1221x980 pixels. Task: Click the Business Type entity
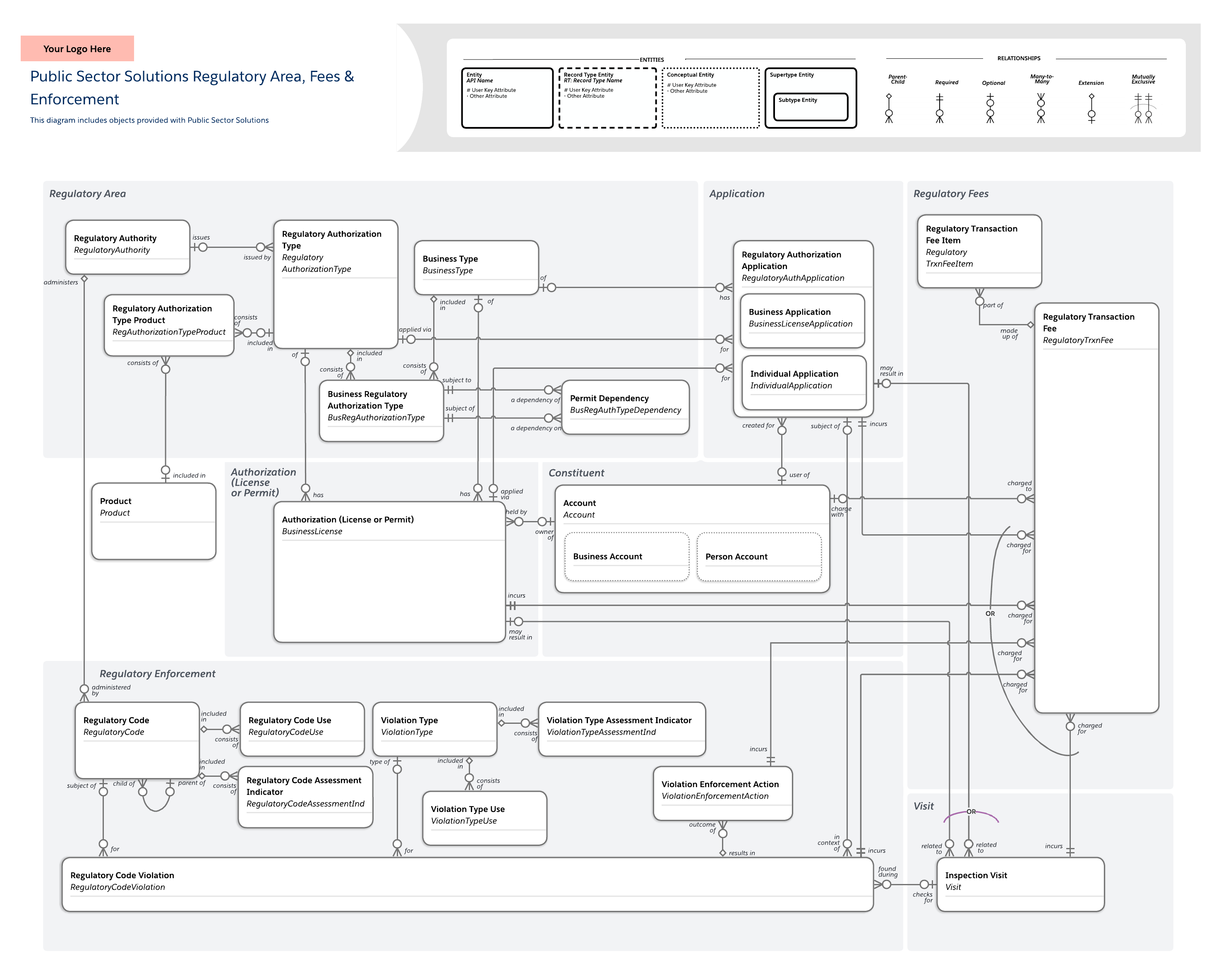pyautogui.click(x=476, y=267)
